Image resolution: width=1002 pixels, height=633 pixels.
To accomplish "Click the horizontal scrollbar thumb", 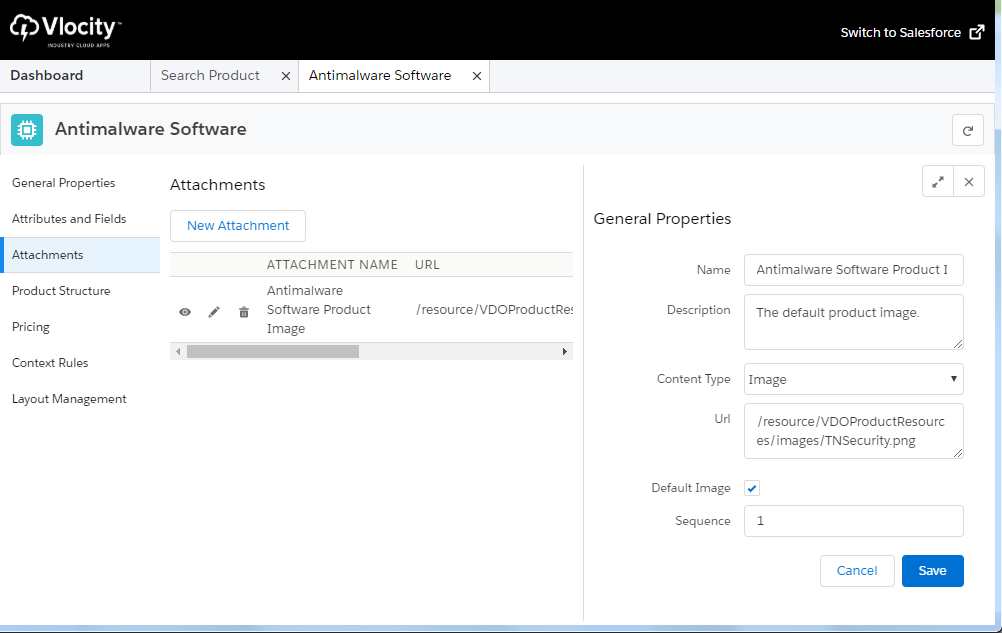I will click(x=273, y=351).
